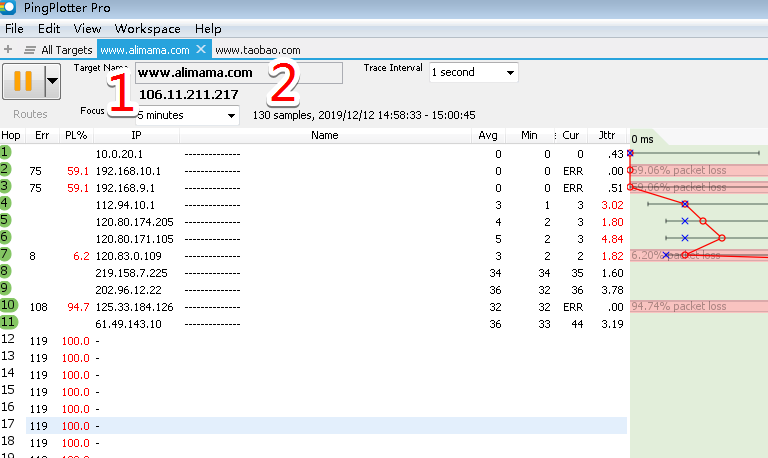Add a new target tab with plus icon

click(8, 49)
